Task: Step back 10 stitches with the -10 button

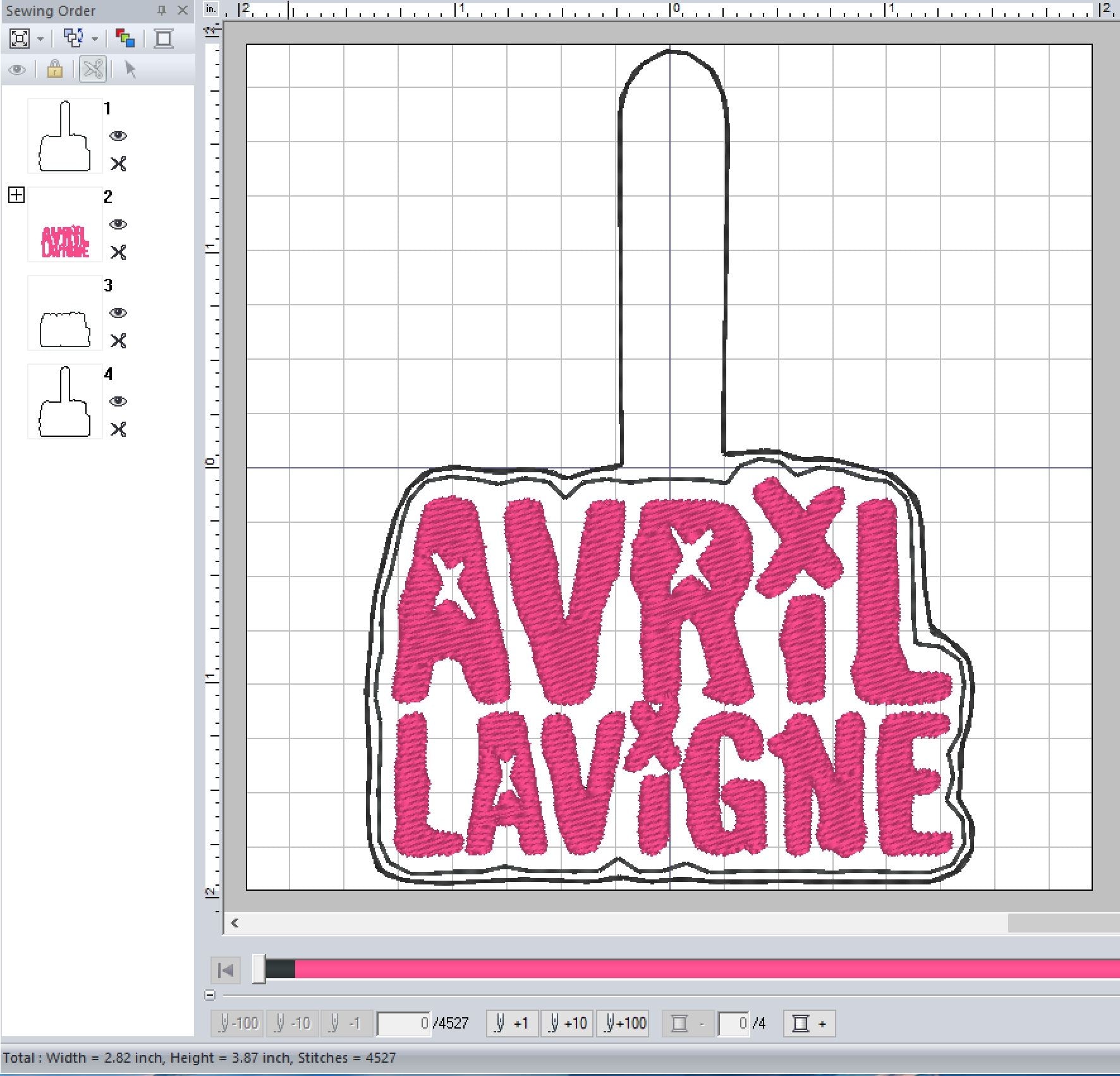Action: coord(292,1023)
